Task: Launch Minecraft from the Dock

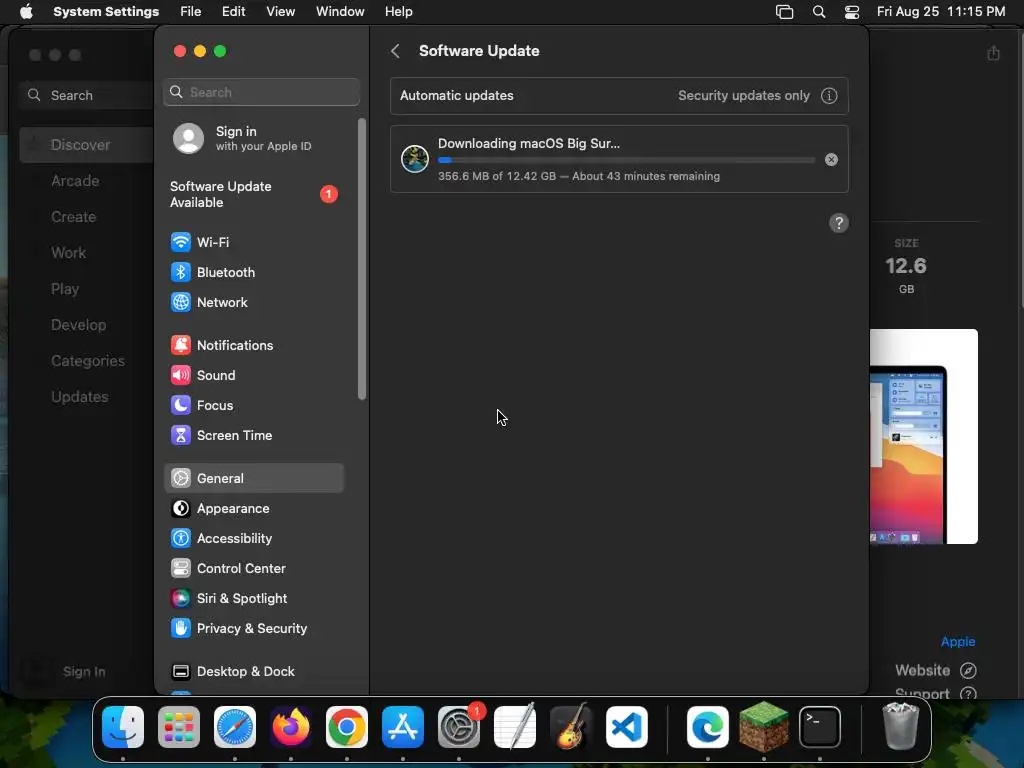Action: coord(763,727)
